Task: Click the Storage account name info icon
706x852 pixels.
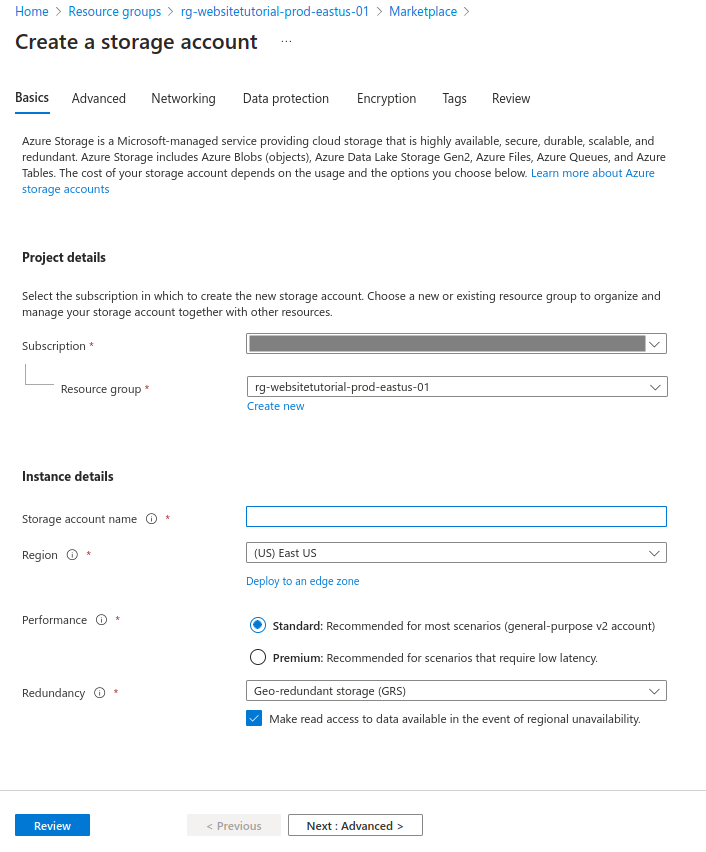Action: pyautogui.click(x=151, y=519)
